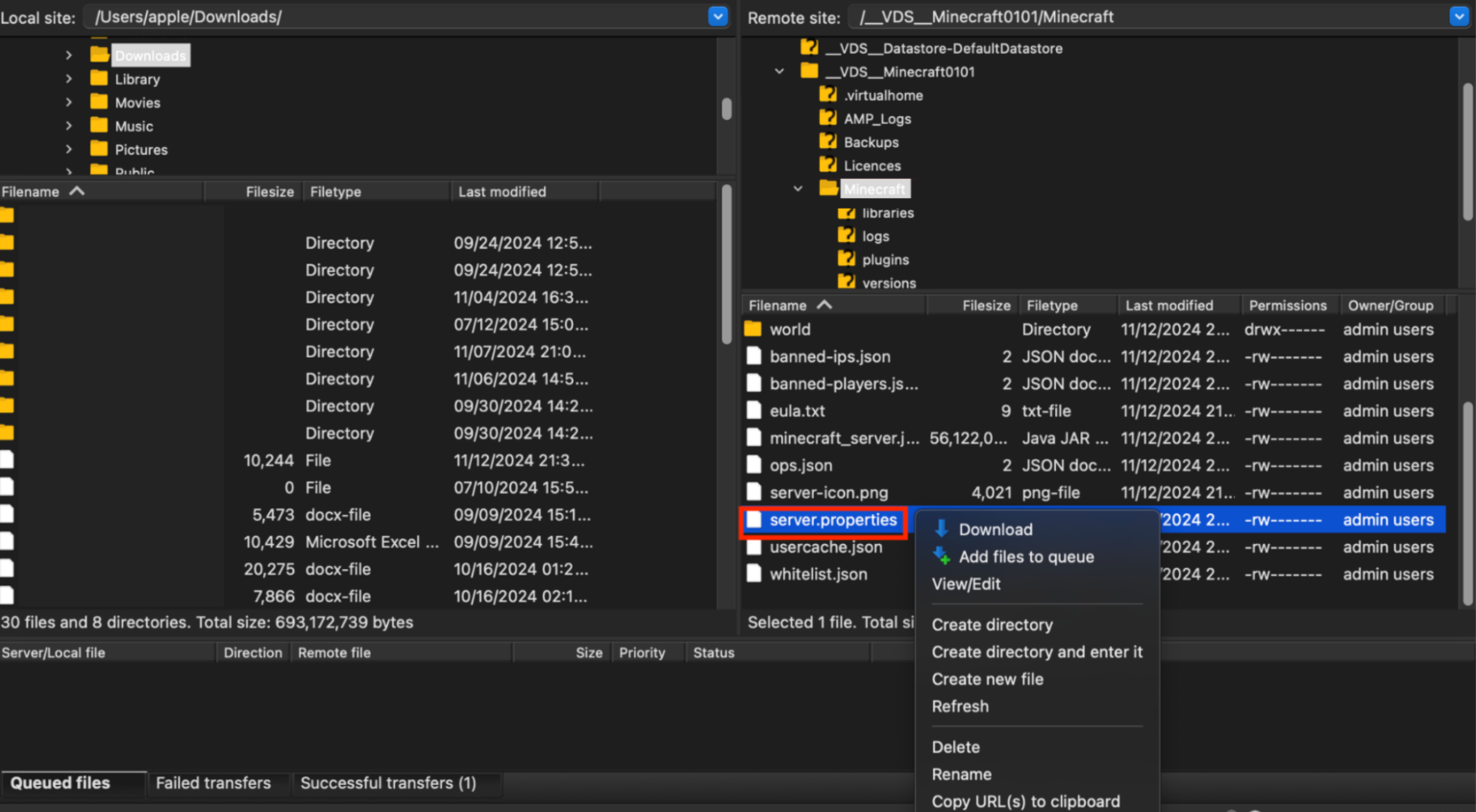The height and width of the screenshot is (812, 1476).
Task: Open the AMP_Logs folder icon
Action: click(x=828, y=117)
